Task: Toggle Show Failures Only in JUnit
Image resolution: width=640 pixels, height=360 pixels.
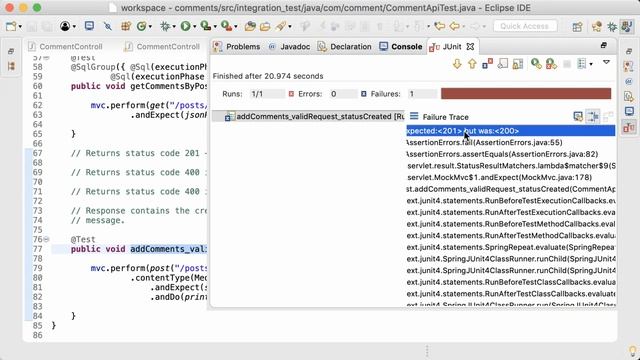Action: (x=487, y=64)
